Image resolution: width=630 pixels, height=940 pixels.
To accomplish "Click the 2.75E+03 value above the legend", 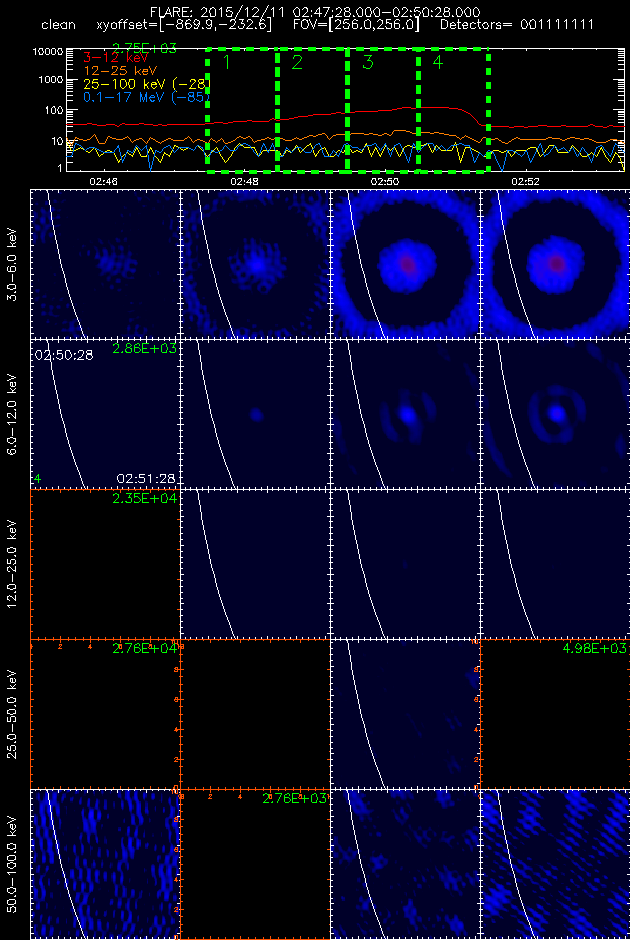I will 144,49.
